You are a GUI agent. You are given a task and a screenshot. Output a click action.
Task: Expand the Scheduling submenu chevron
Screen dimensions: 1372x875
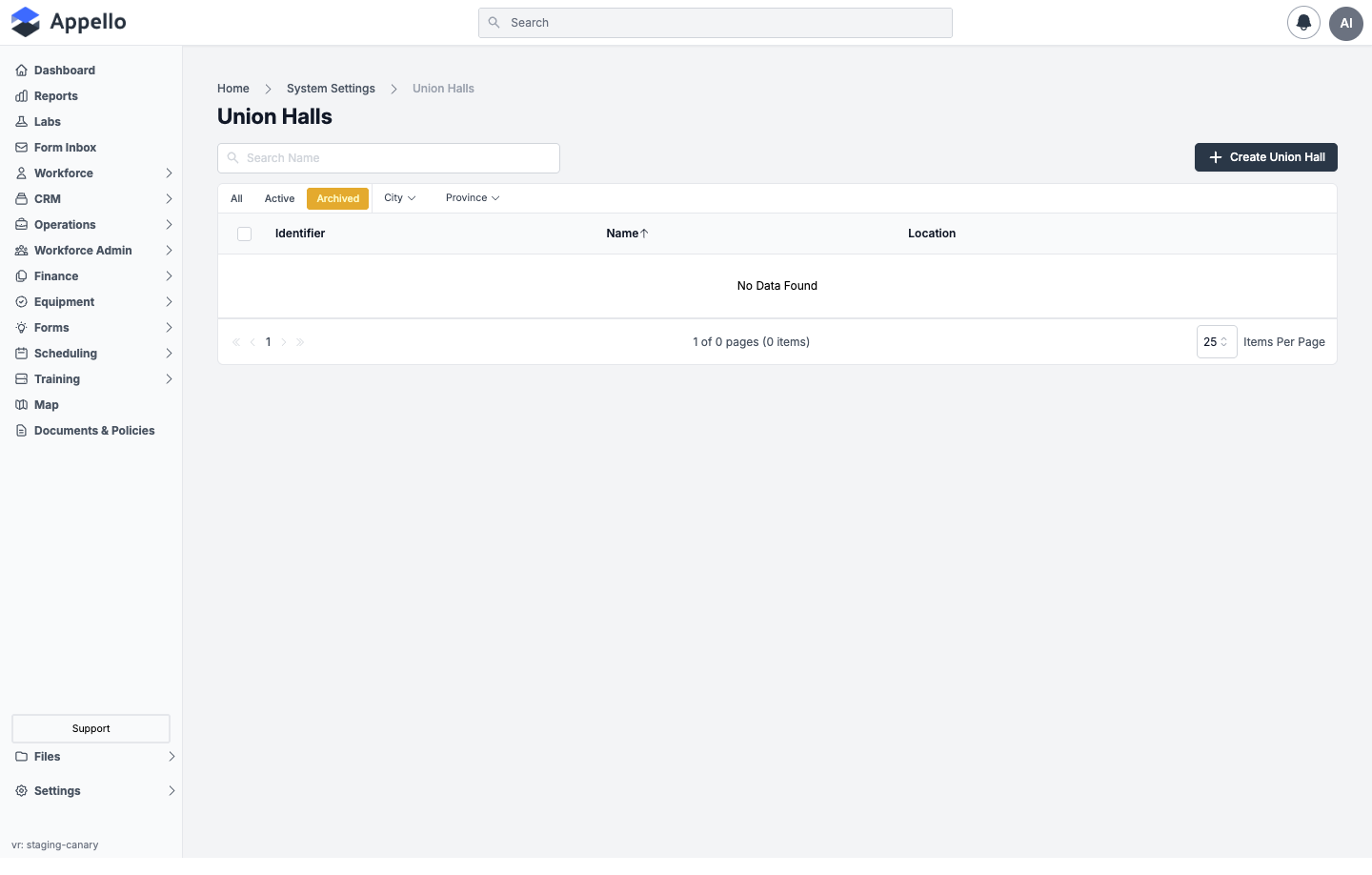pyautogui.click(x=169, y=354)
